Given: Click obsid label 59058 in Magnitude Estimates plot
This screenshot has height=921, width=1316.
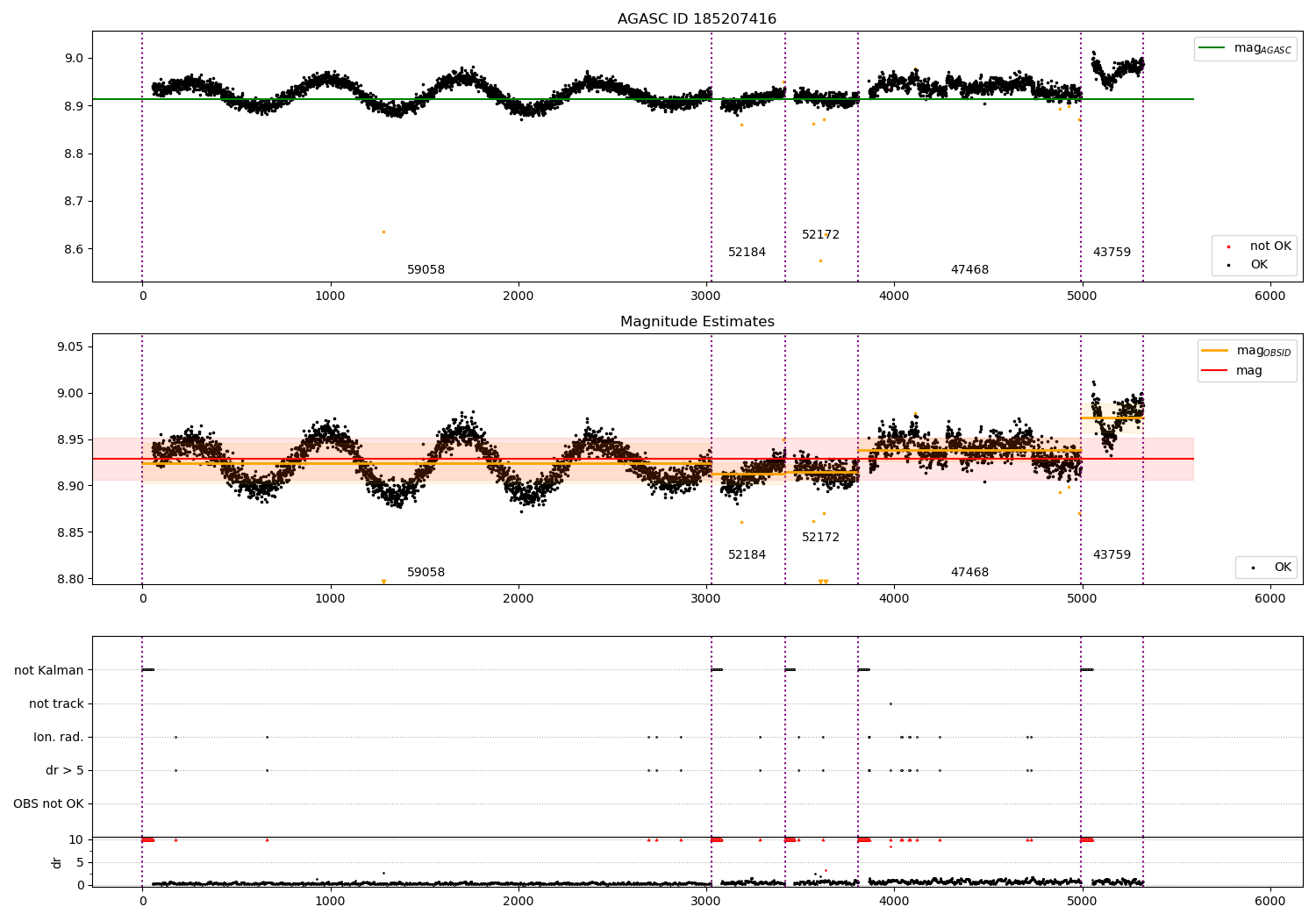Looking at the screenshot, I should point(426,573).
